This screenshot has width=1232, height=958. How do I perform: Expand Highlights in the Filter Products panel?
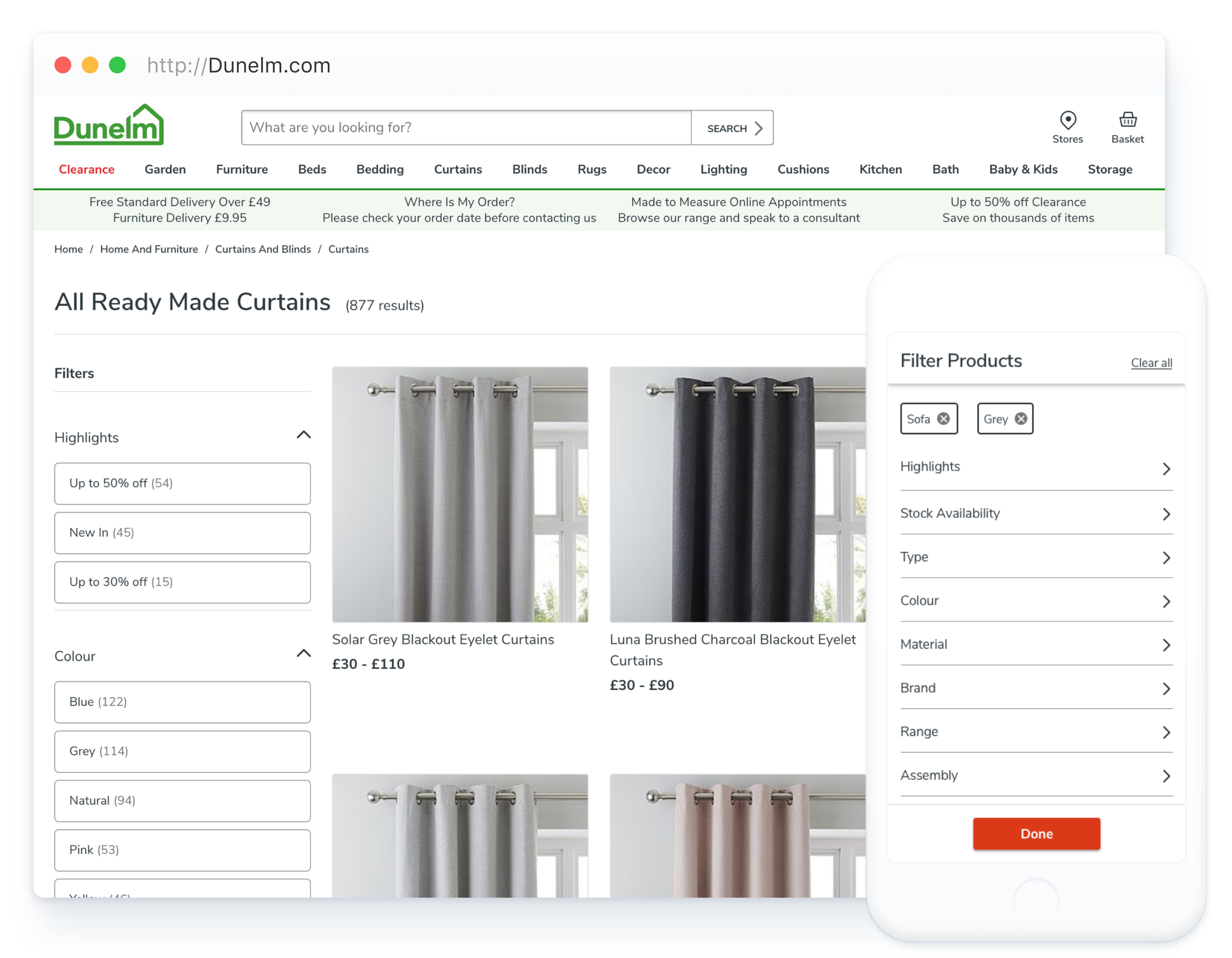[x=1036, y=467]
